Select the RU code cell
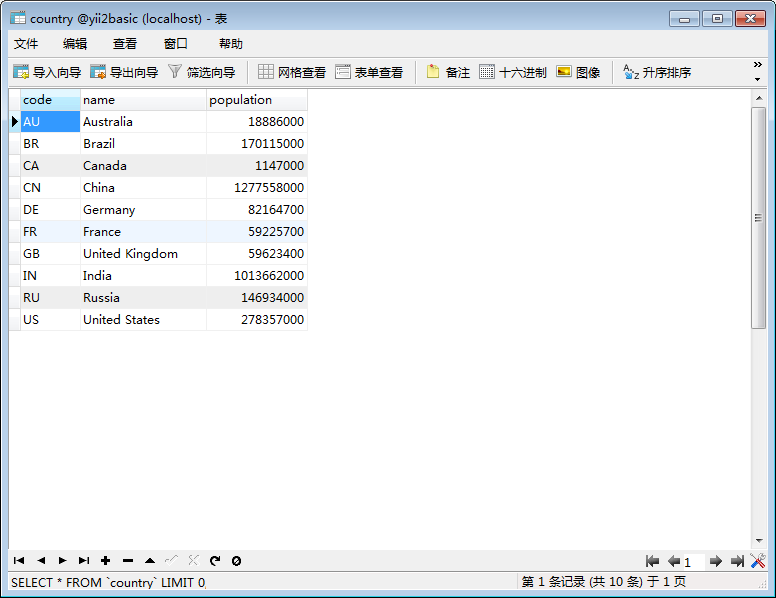 click(50, 298)
